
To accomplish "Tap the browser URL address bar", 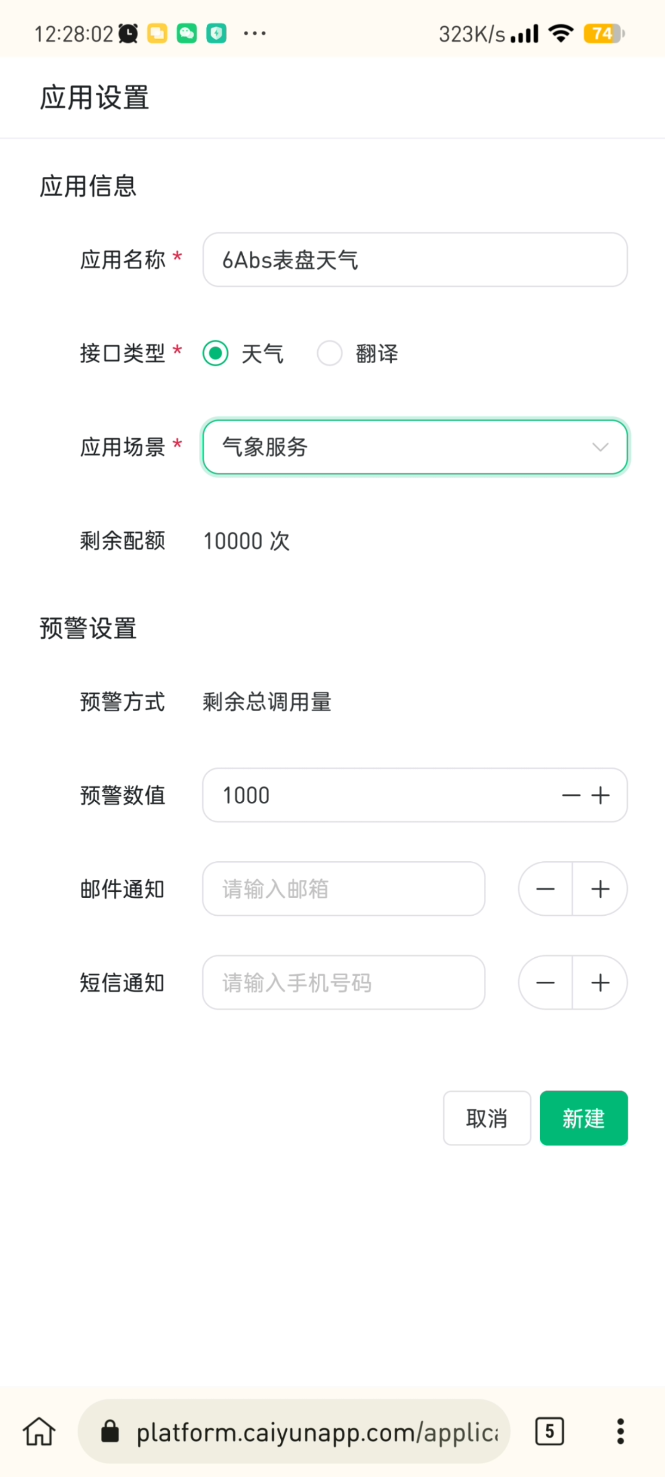I will 315,1432.
